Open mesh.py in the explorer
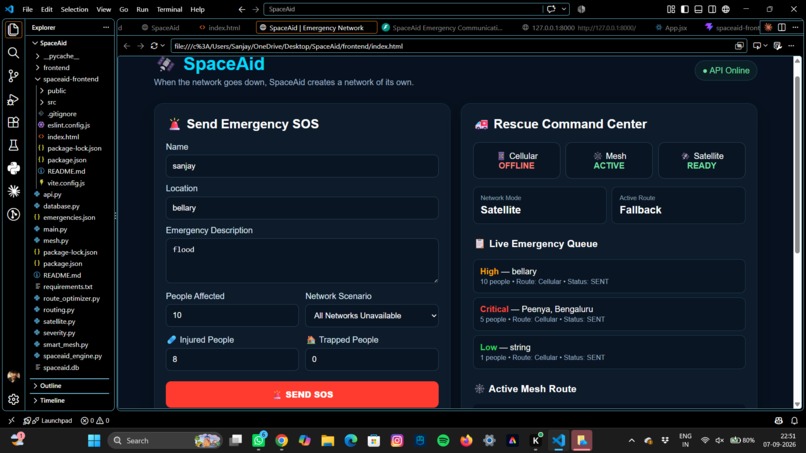This screenshot has height=453, width=806. pos(56,241)
